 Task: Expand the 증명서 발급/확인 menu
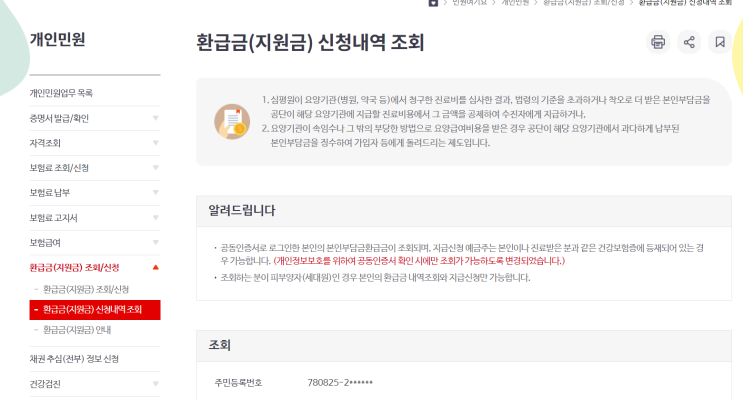95,118
